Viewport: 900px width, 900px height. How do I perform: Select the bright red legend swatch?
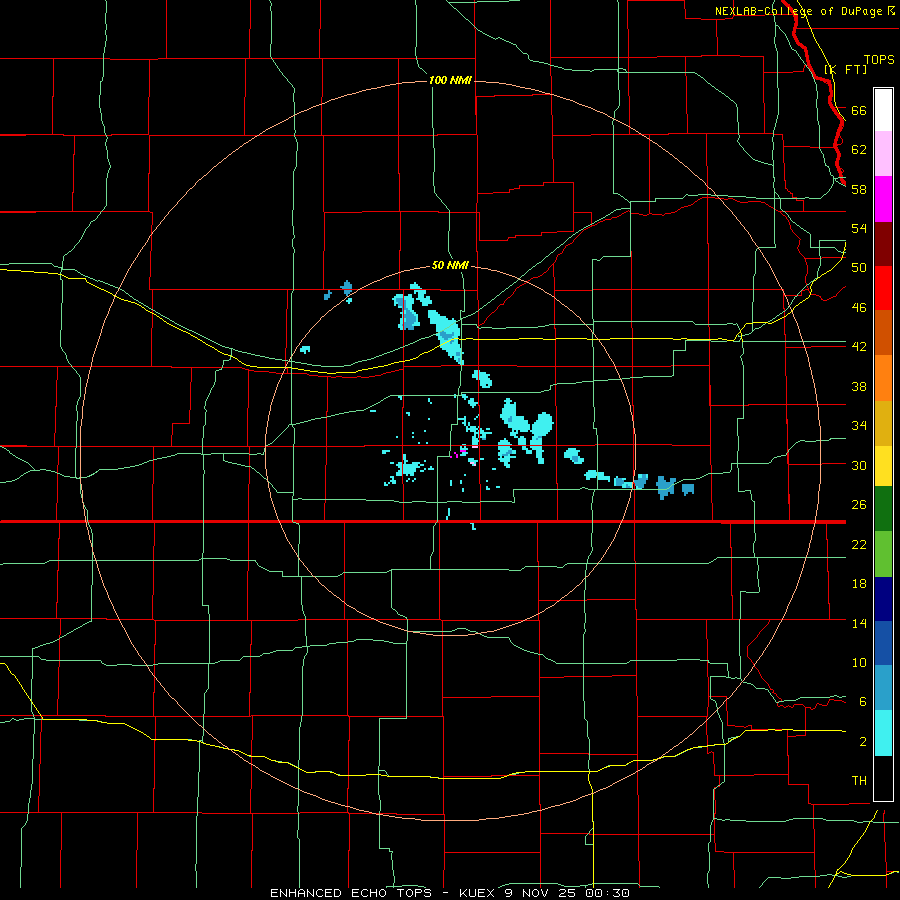[883, 288]
